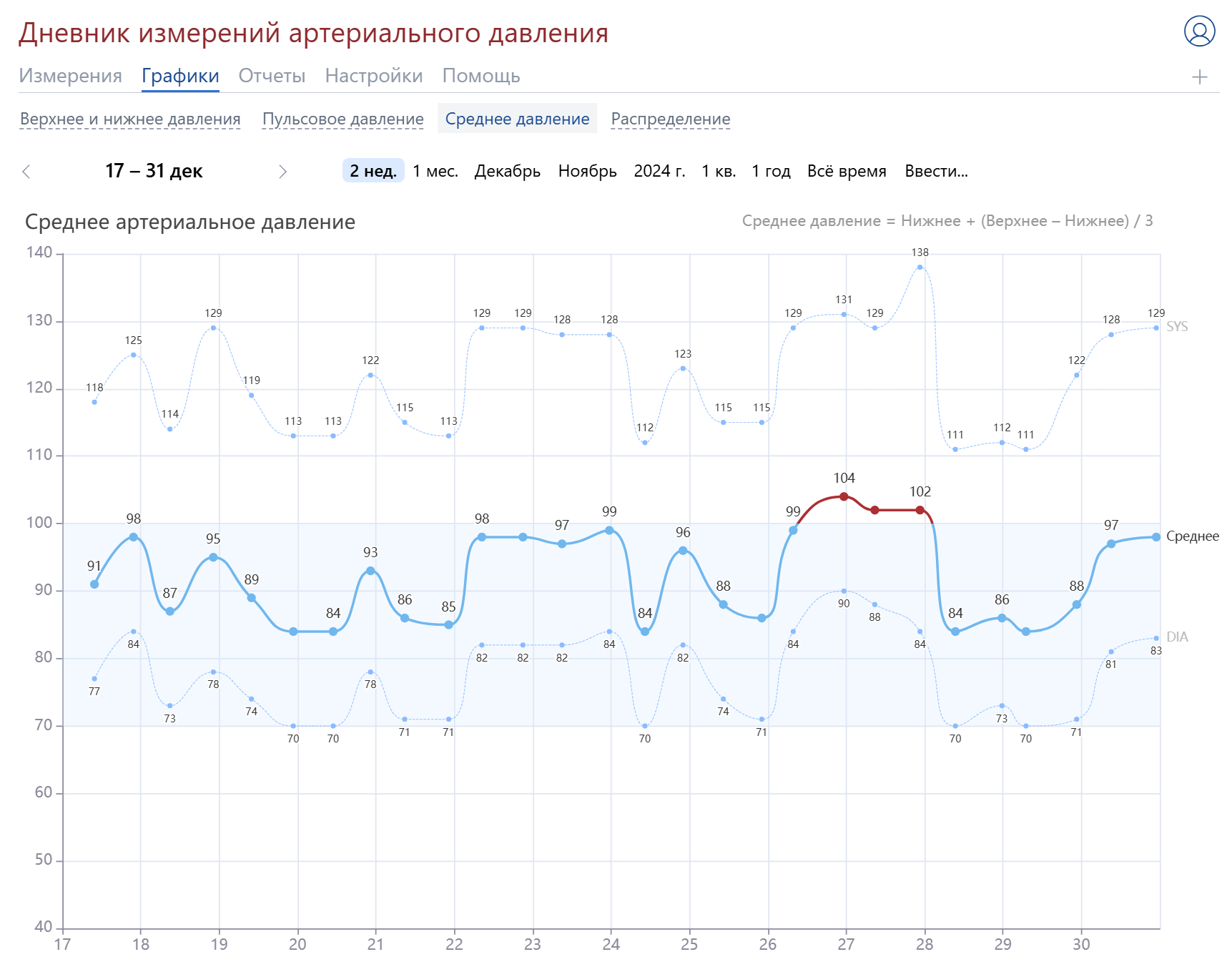Open the Отчеты tab
This screenshot has width=1232, height=972.
tap(272, 75)
